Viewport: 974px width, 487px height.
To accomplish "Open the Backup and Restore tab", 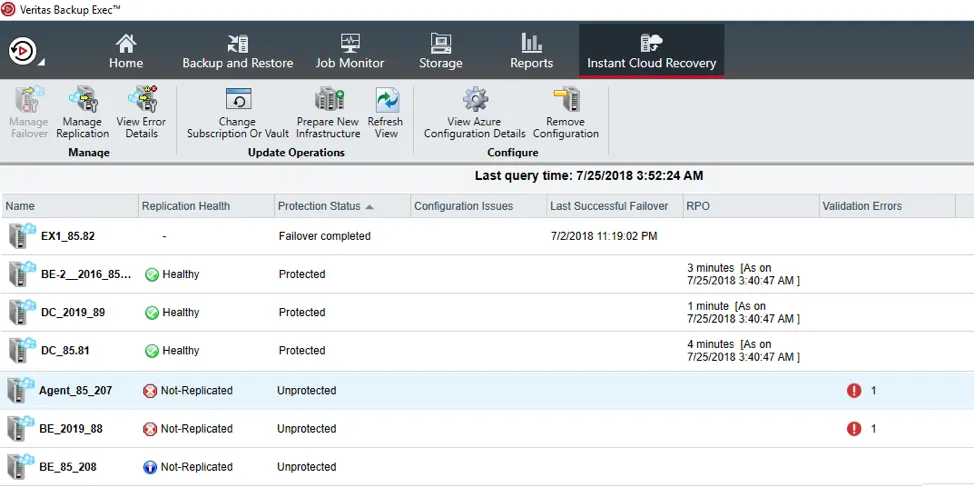I will tap(237, 51).
